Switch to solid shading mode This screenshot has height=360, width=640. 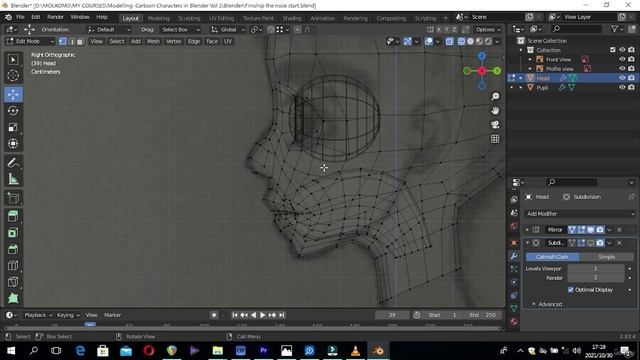coord(470,41)
